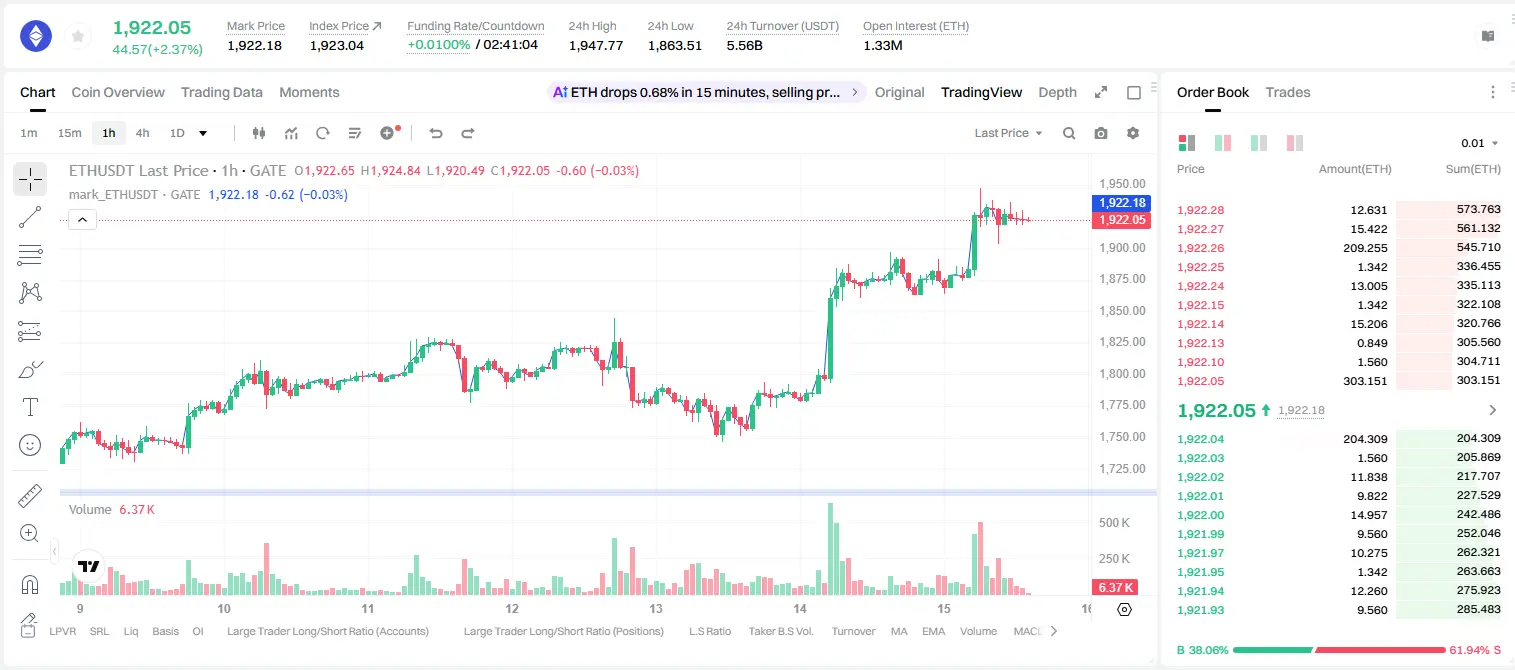Viewport: 1515px width, 670px height.
Task: Open chart settings gear icon
Action: 1133,133
